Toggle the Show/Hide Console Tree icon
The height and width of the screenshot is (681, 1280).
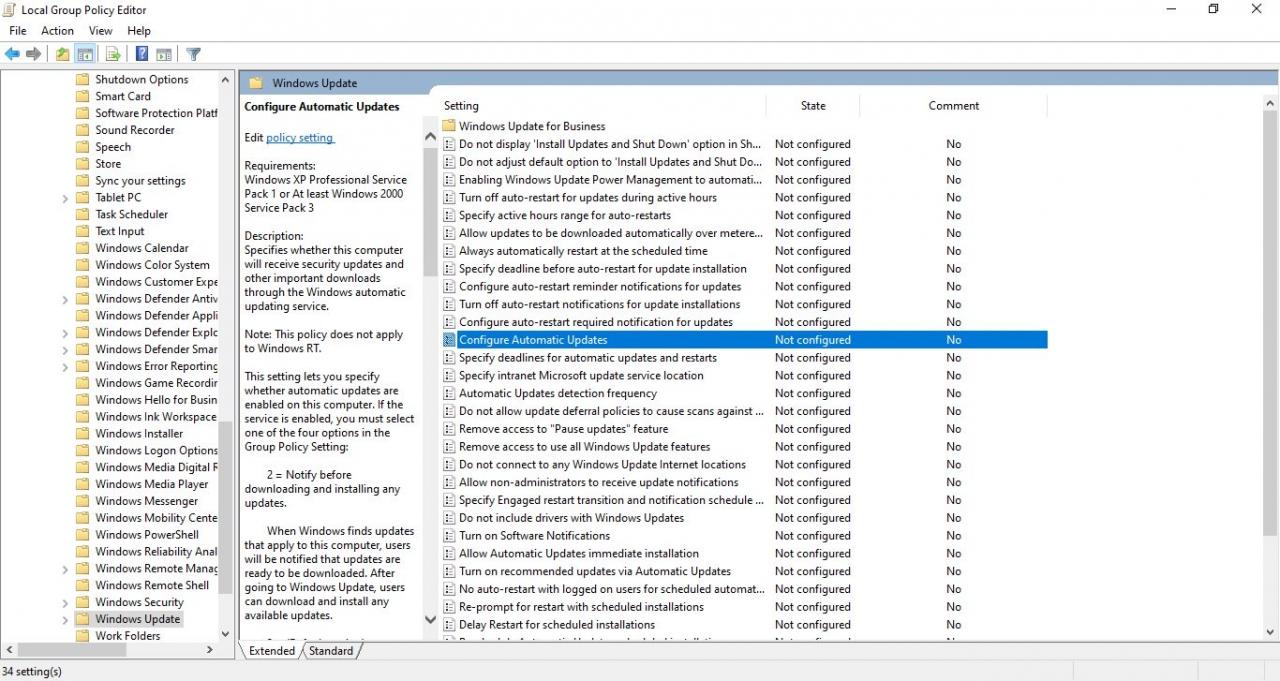pos(85,54)
